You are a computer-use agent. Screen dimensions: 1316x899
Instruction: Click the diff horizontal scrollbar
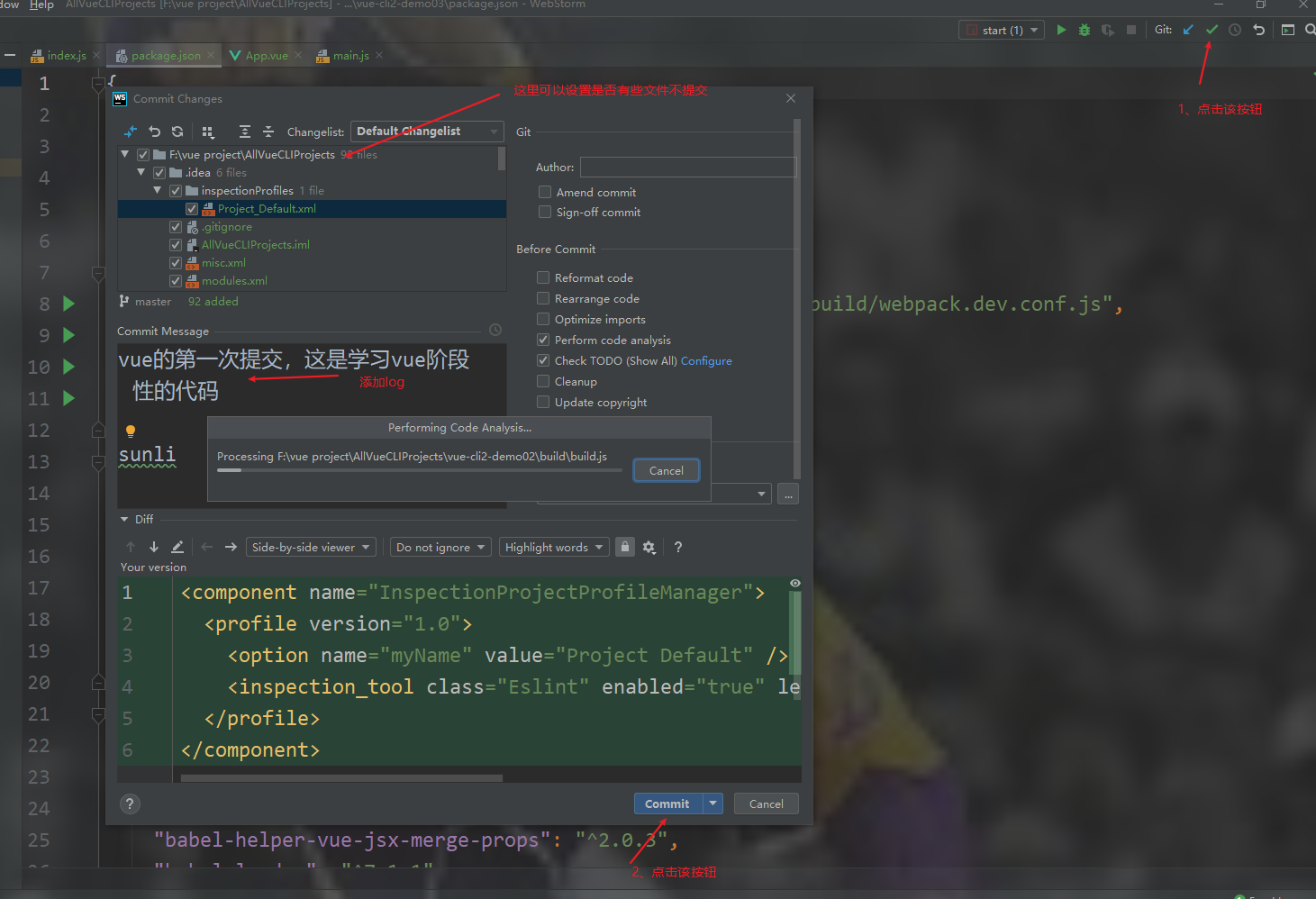point(341,778)
